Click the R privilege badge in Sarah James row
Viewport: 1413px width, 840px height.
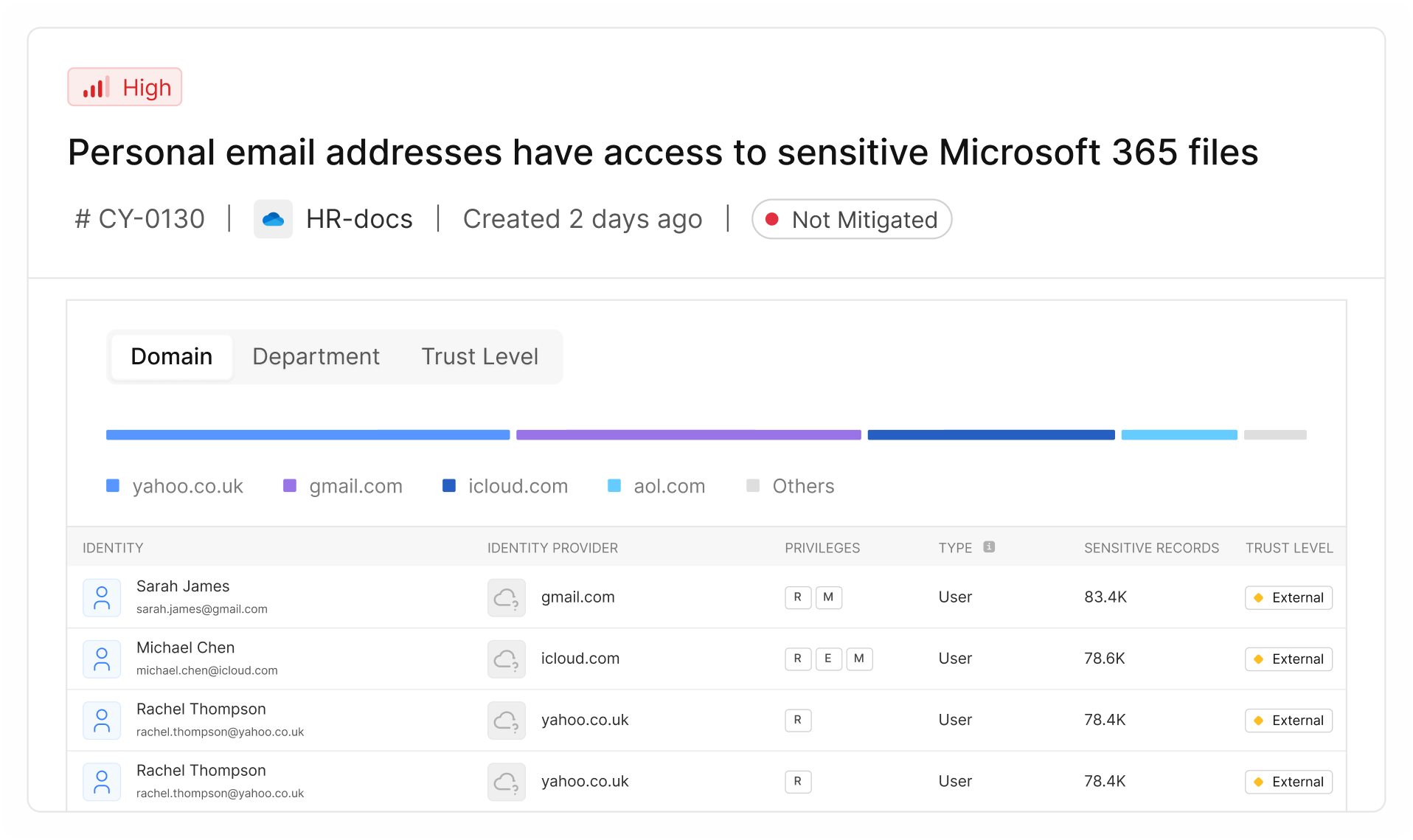tap(798, 597)
